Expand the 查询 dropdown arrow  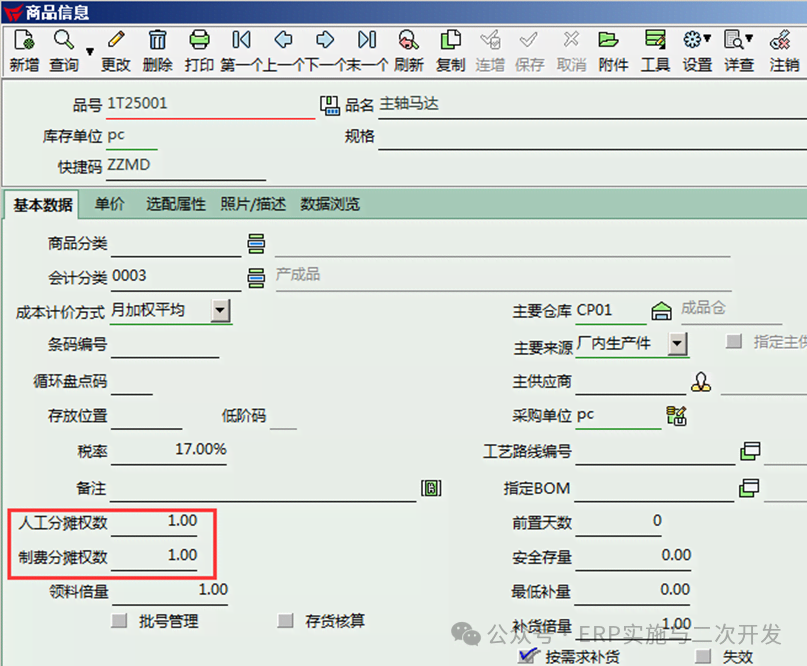pos(89,51)
